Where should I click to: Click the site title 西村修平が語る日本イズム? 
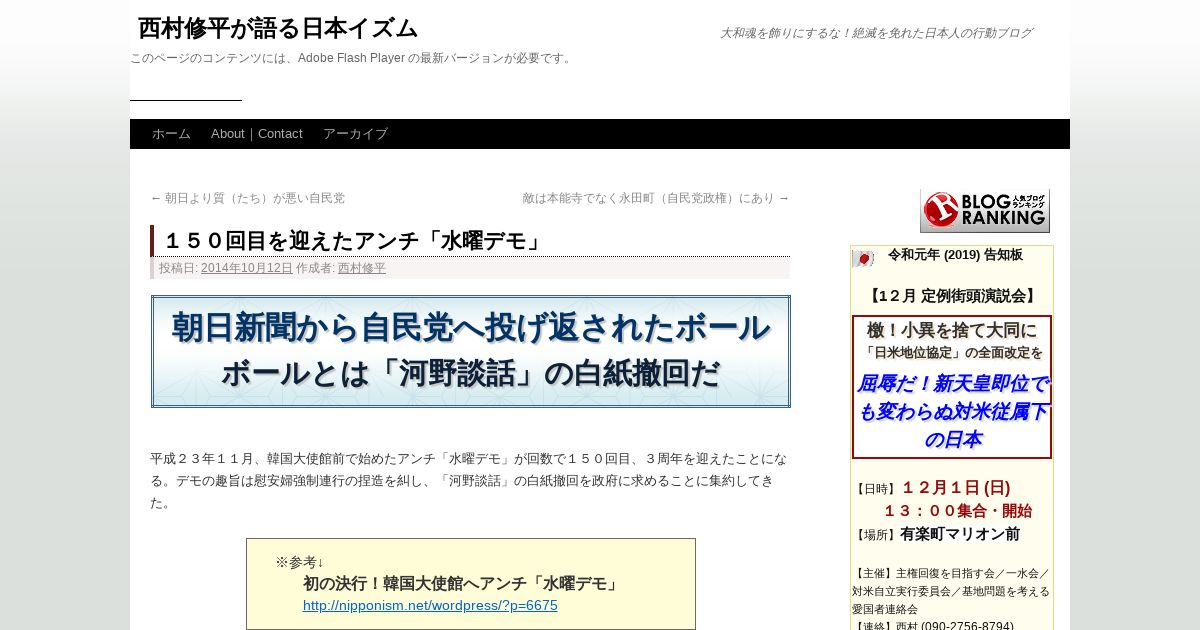pos(278,28)
